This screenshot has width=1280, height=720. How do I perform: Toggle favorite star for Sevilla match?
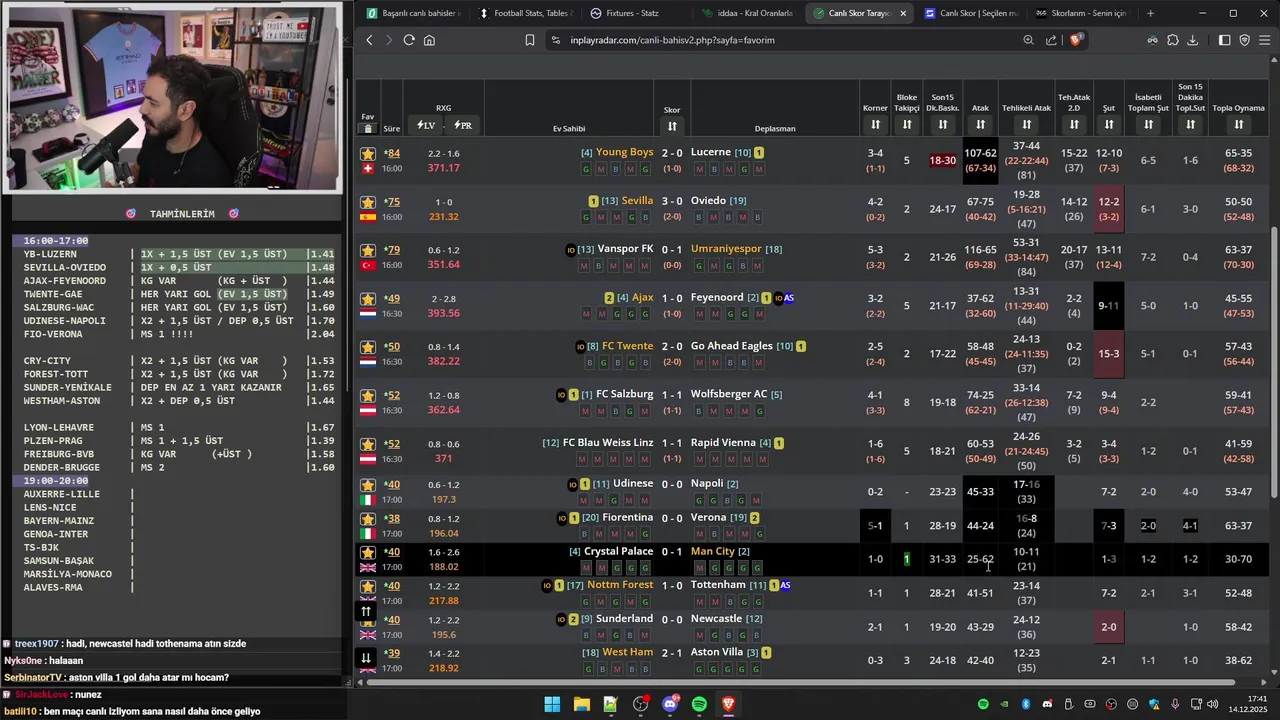pyautogui.click(x=368, y=202)
